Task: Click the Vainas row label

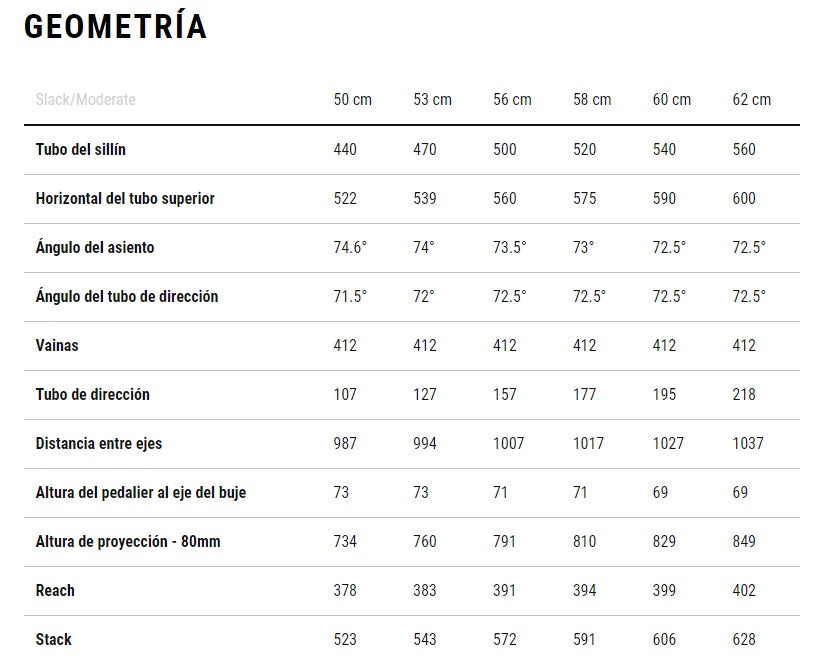Action: coord(57,346)
